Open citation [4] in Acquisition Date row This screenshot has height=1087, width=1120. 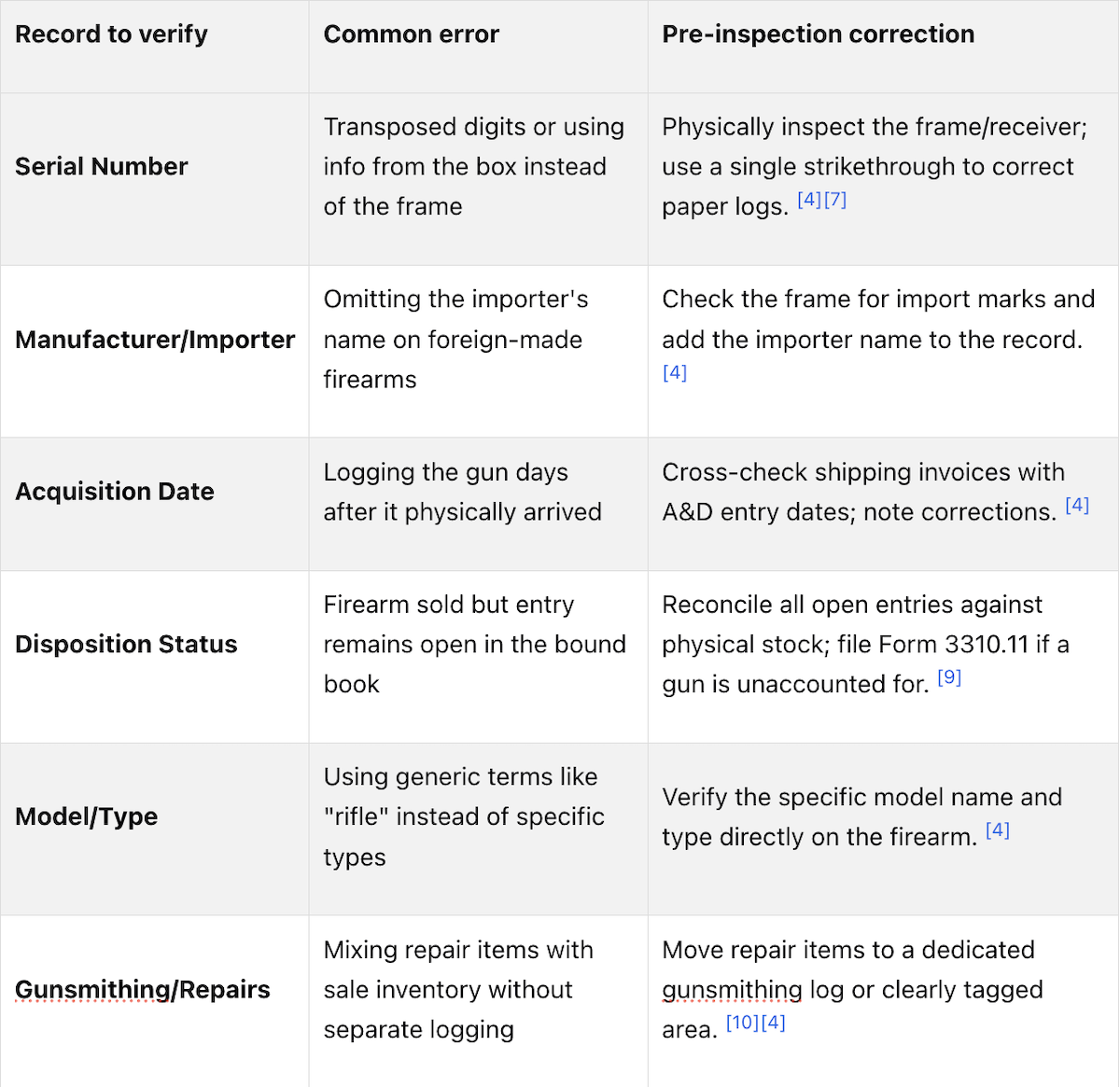[x=1077, y=505]
